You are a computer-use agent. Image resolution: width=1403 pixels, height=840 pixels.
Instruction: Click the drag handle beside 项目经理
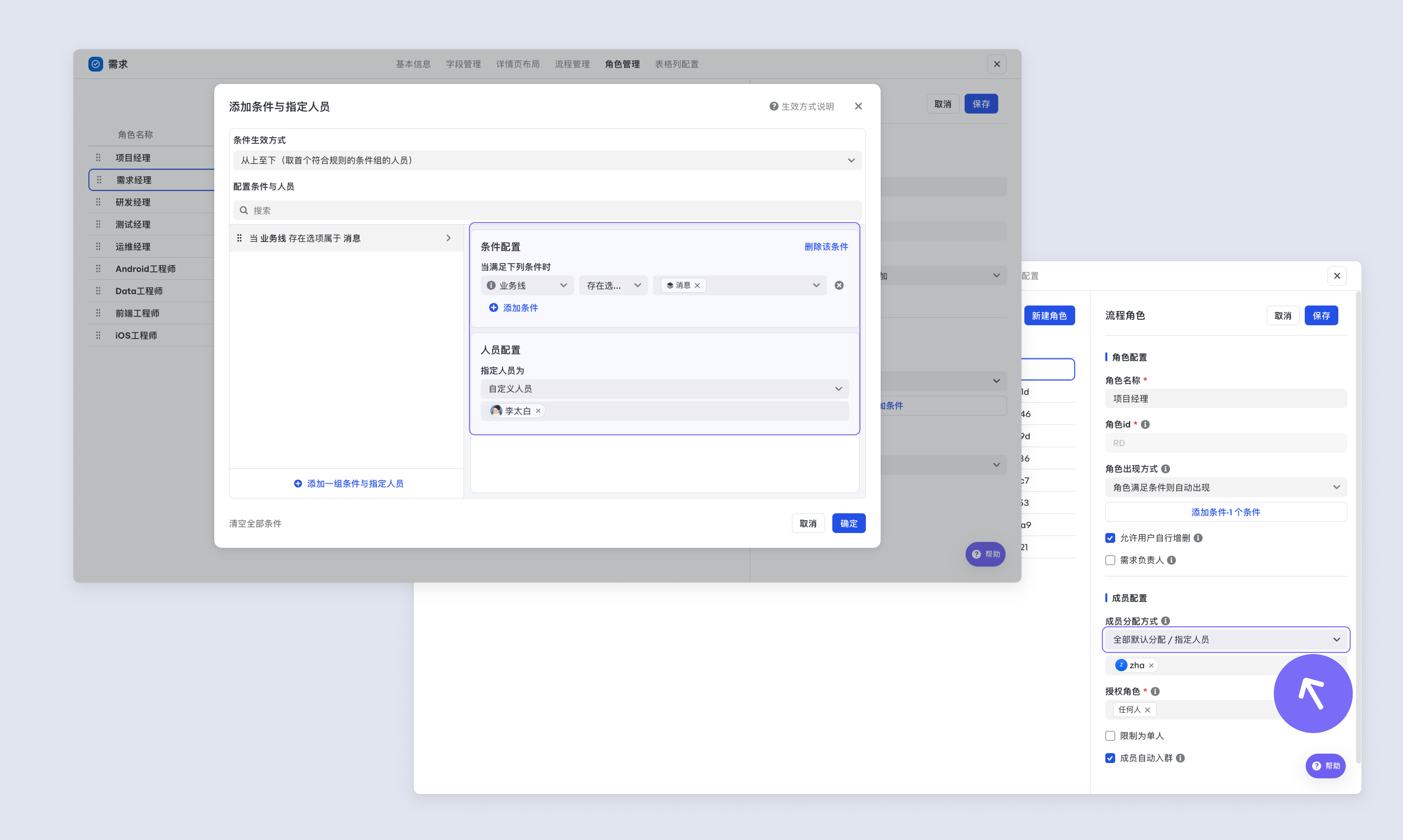[98, 157]
